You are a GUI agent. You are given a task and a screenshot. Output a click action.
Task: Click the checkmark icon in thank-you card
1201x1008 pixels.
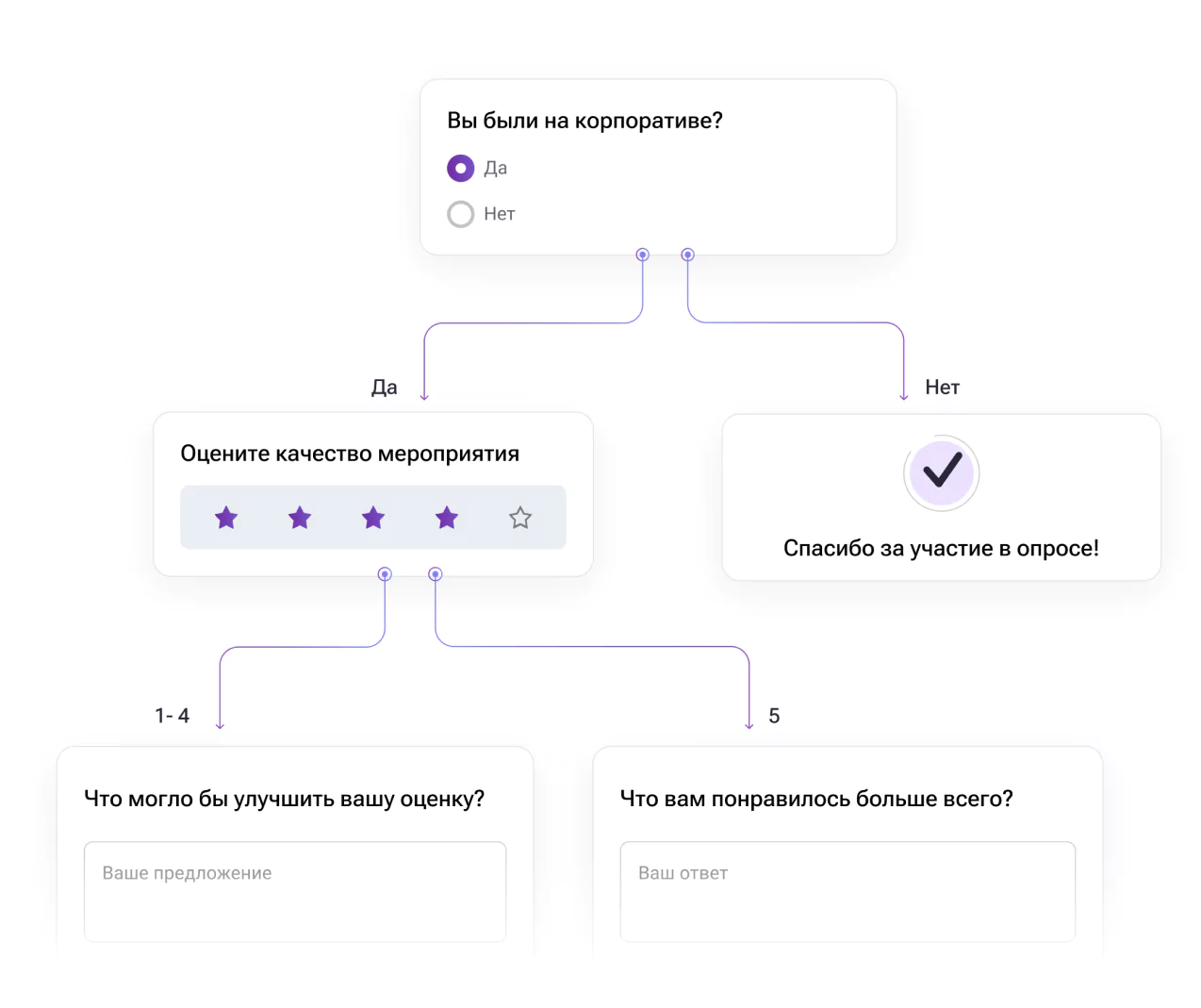(x=942, y=472)
